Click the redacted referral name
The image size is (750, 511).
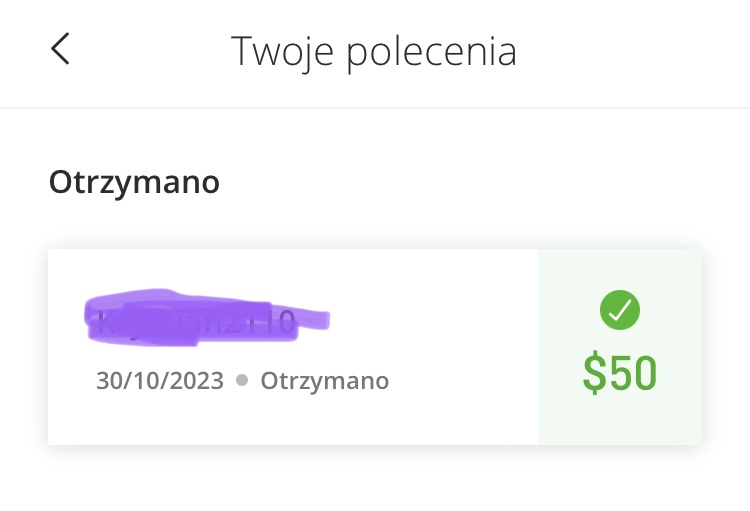pyautogui.click(x=207, y=317)
